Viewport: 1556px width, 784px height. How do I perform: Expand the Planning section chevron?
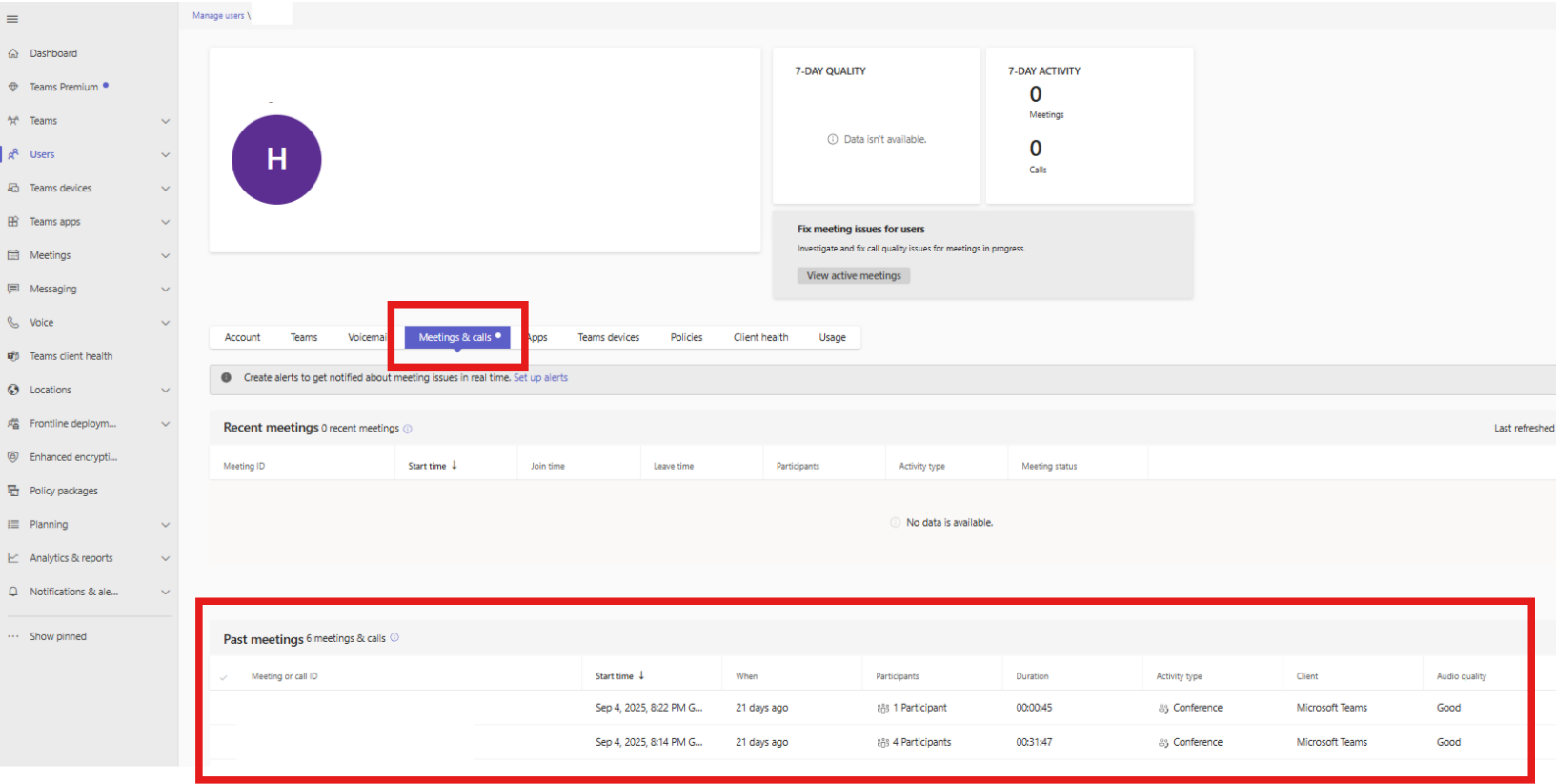coord(166,525)
